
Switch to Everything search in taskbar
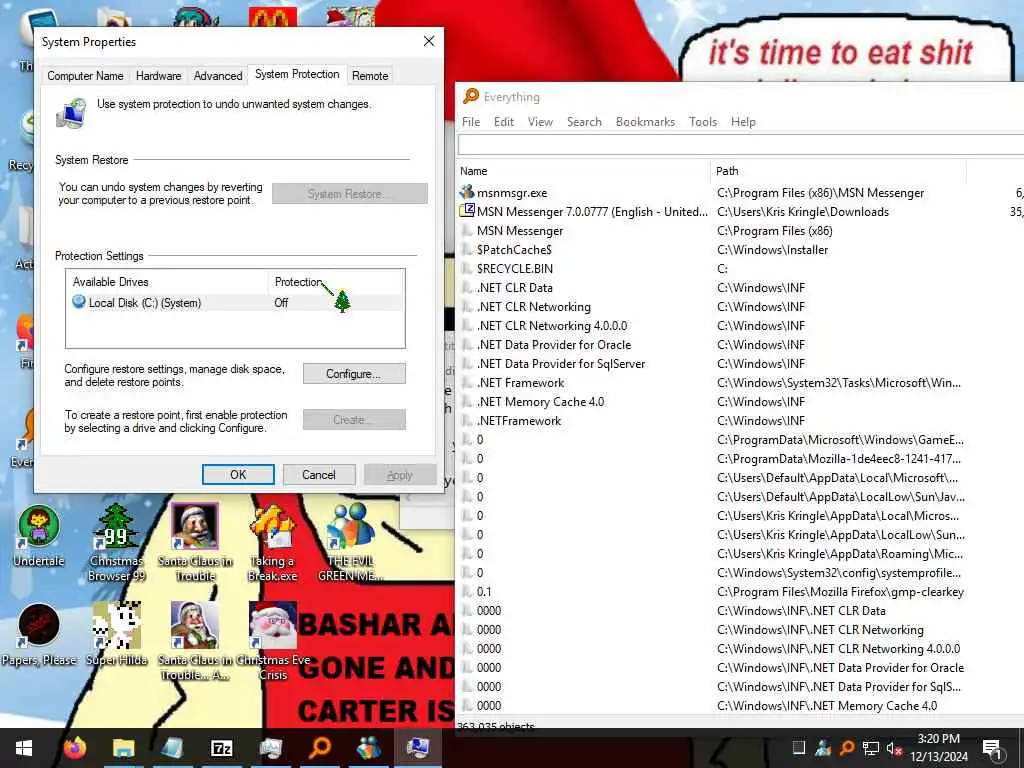click(x=320, y=748)
